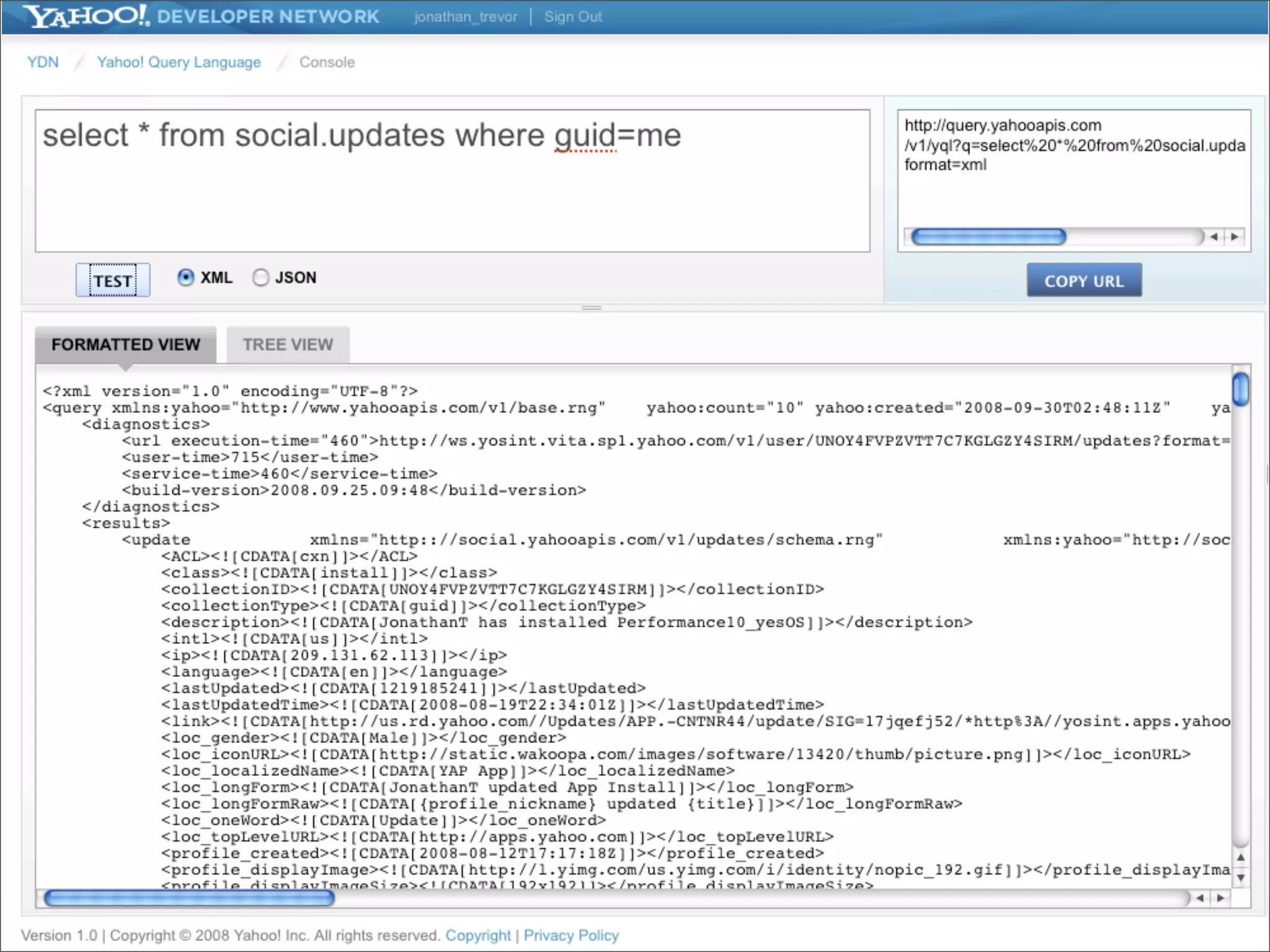Click URL box scroll right arrow
Image resolution: width=1270 pixels, height=952 pixels.
coord(1235,237)
